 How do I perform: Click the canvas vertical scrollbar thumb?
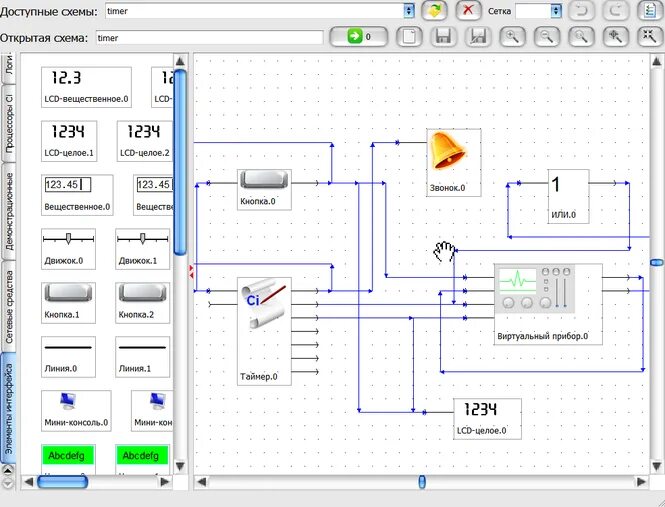[657, 263]
